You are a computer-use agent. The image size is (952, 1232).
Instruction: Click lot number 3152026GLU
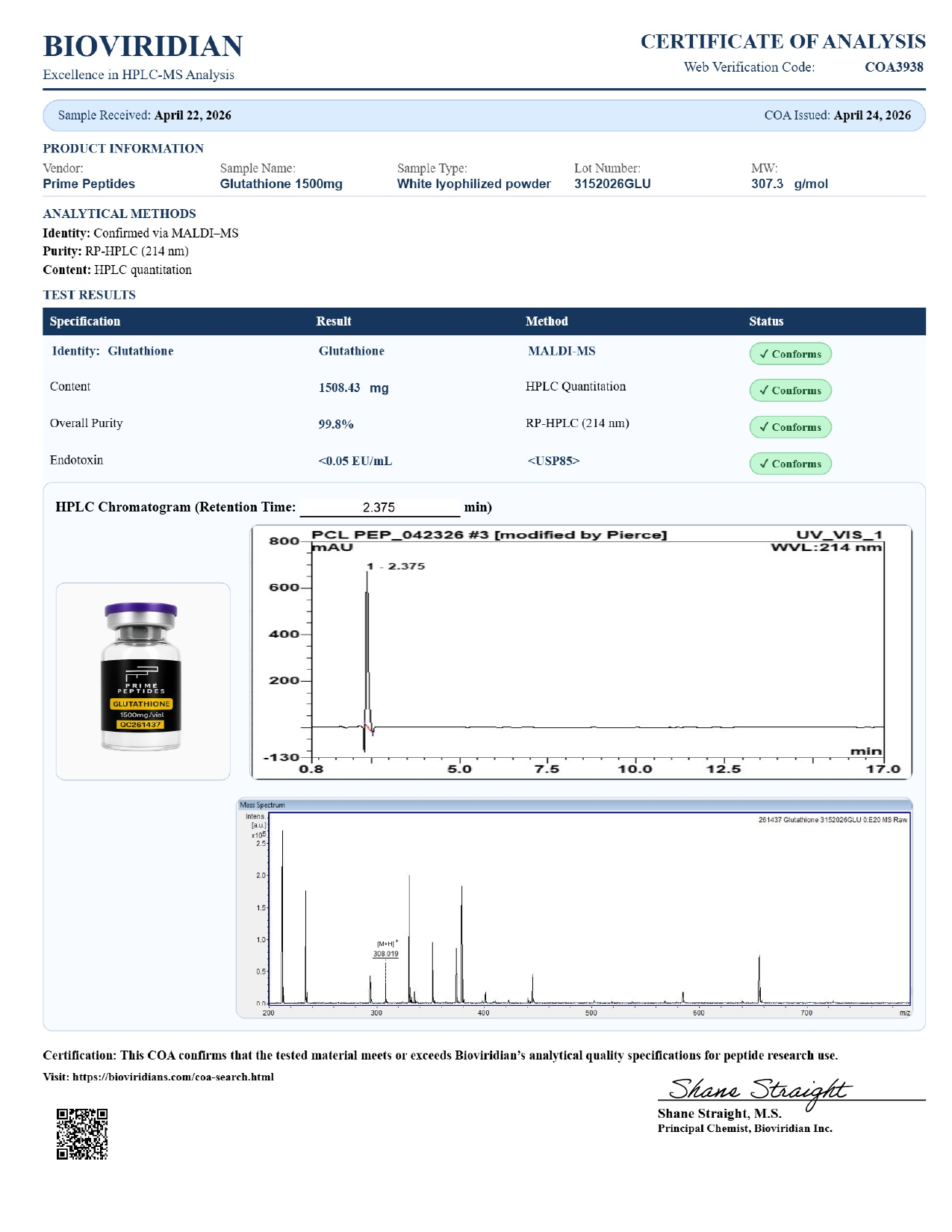click(612, 184)
